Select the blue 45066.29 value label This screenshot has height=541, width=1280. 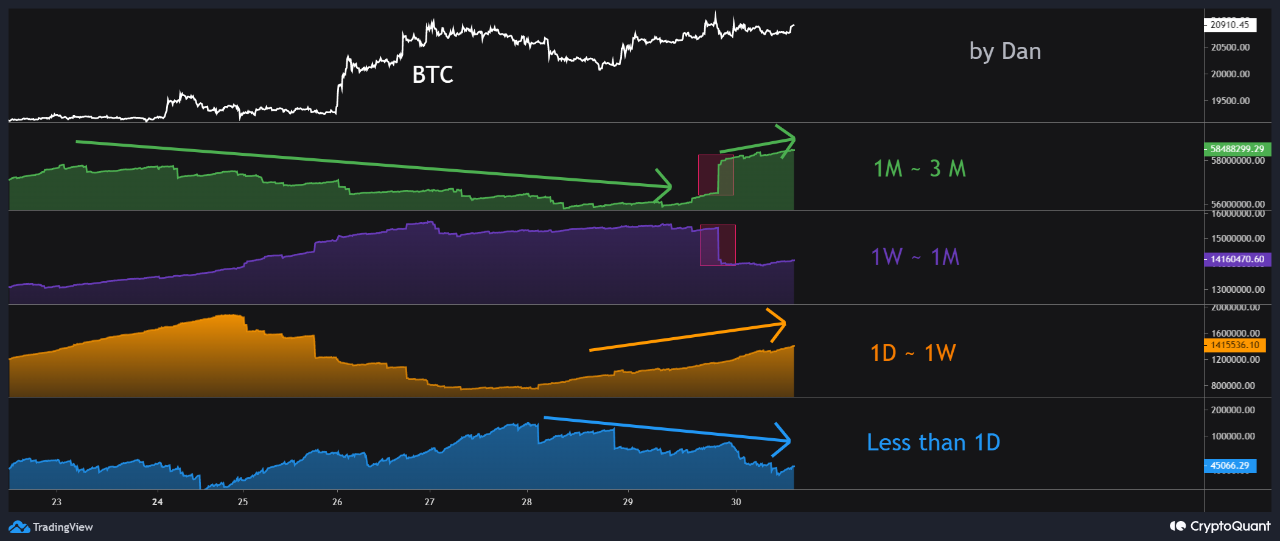(x=1230, y=465)
